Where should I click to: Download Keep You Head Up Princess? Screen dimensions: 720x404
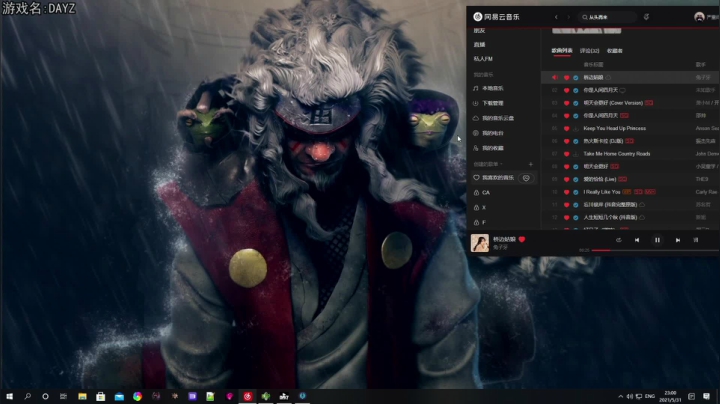pos(576,129)
